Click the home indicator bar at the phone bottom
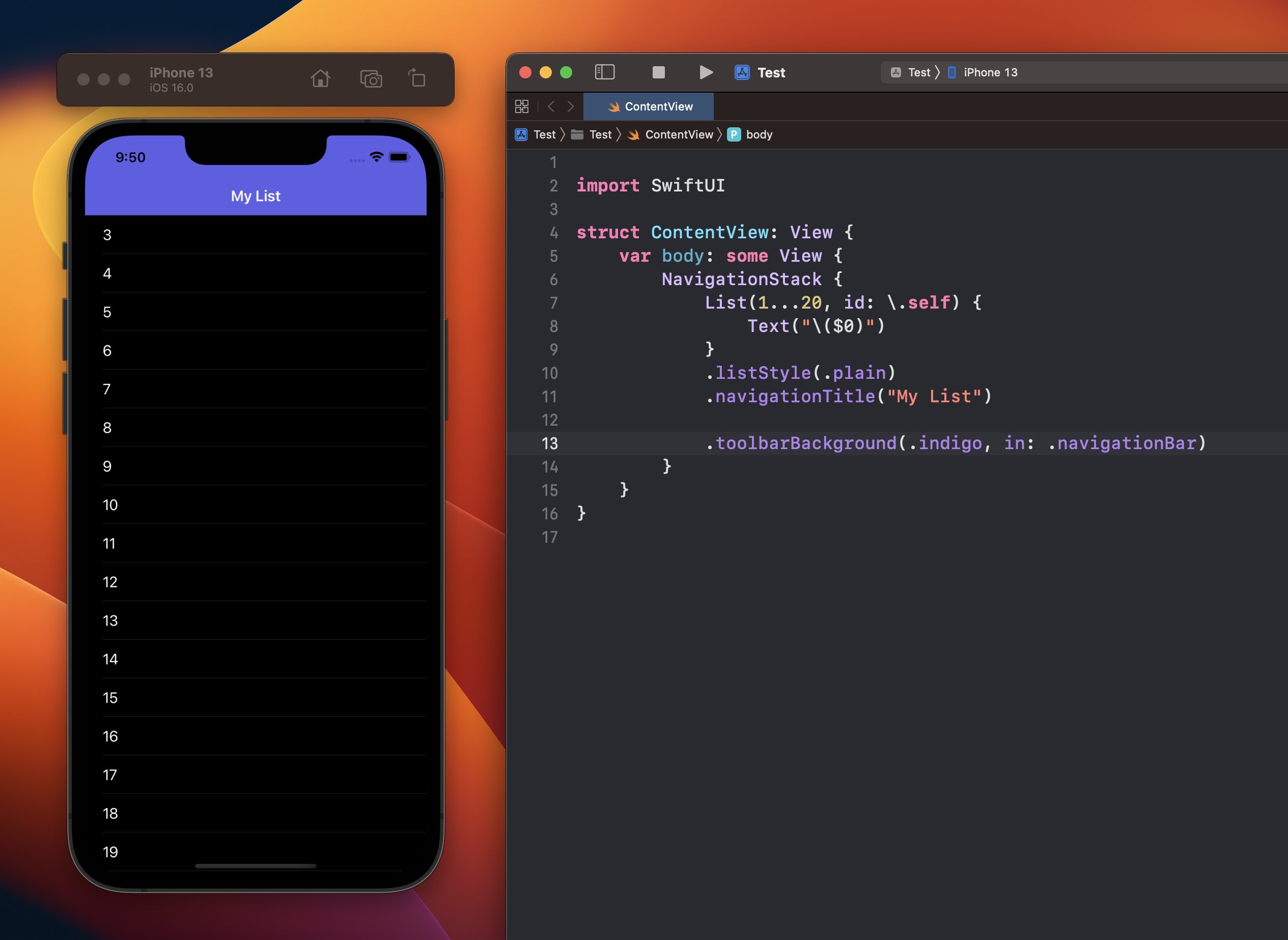The image size is (1288, 940). tap(256, 866)
